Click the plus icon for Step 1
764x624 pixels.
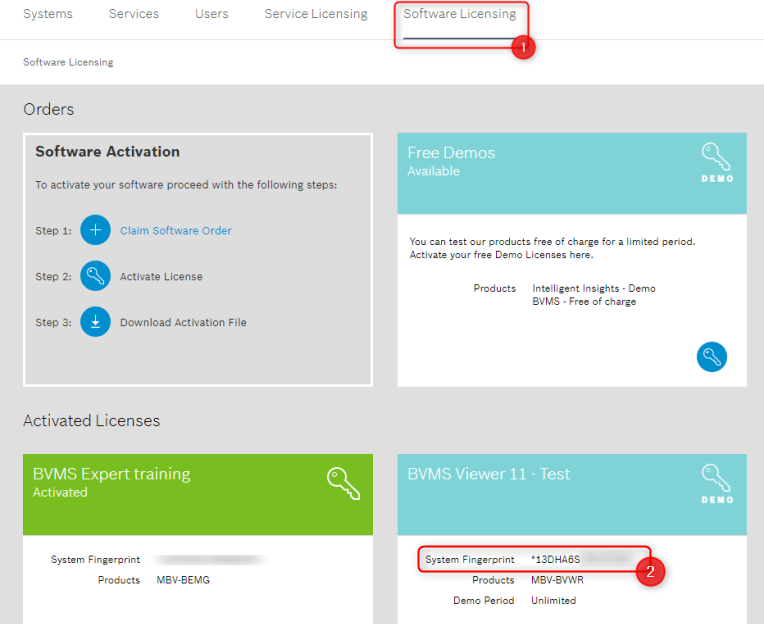tap(95, 230)
